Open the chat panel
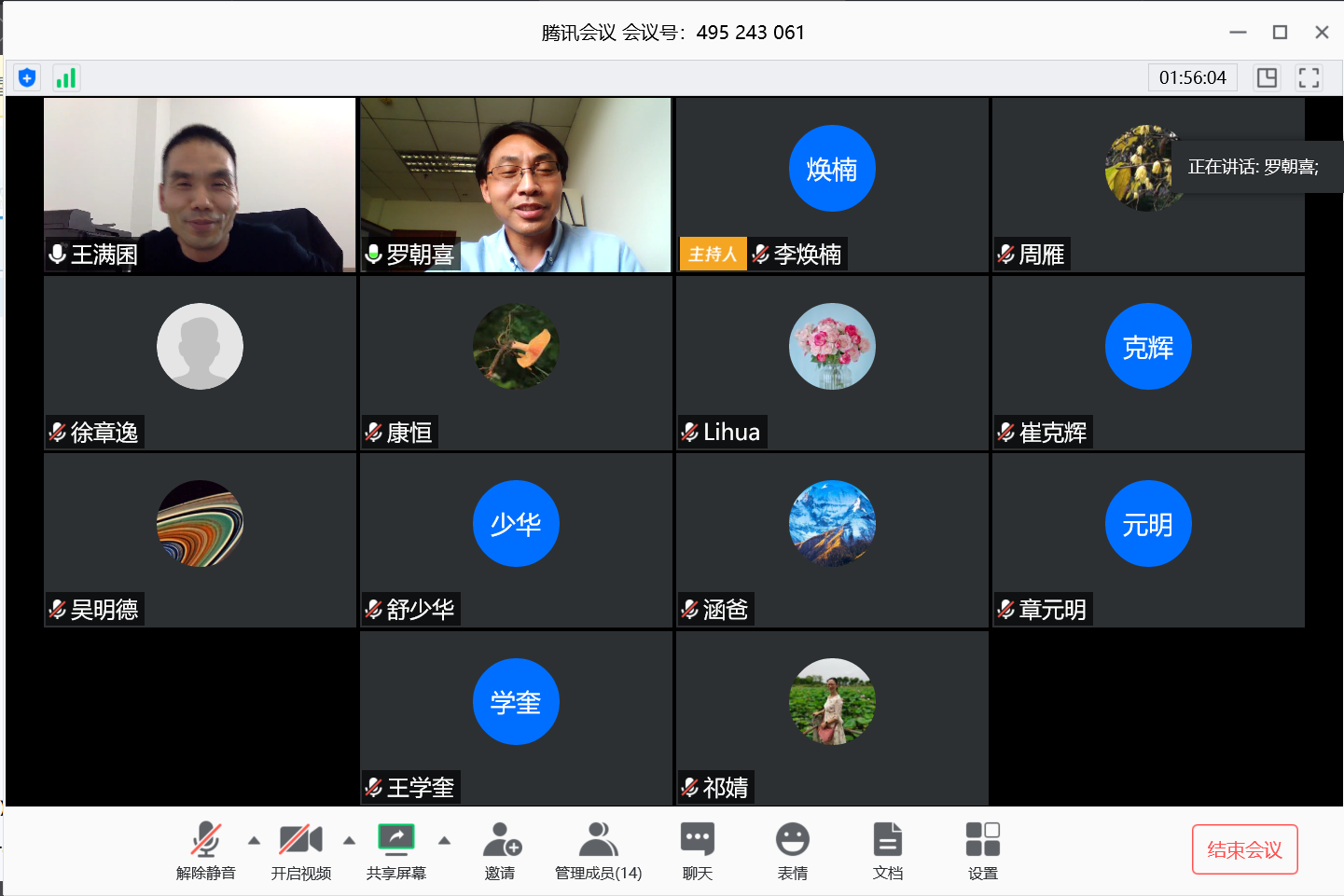This screenshot has height=896, width=1344. (697, 849)
